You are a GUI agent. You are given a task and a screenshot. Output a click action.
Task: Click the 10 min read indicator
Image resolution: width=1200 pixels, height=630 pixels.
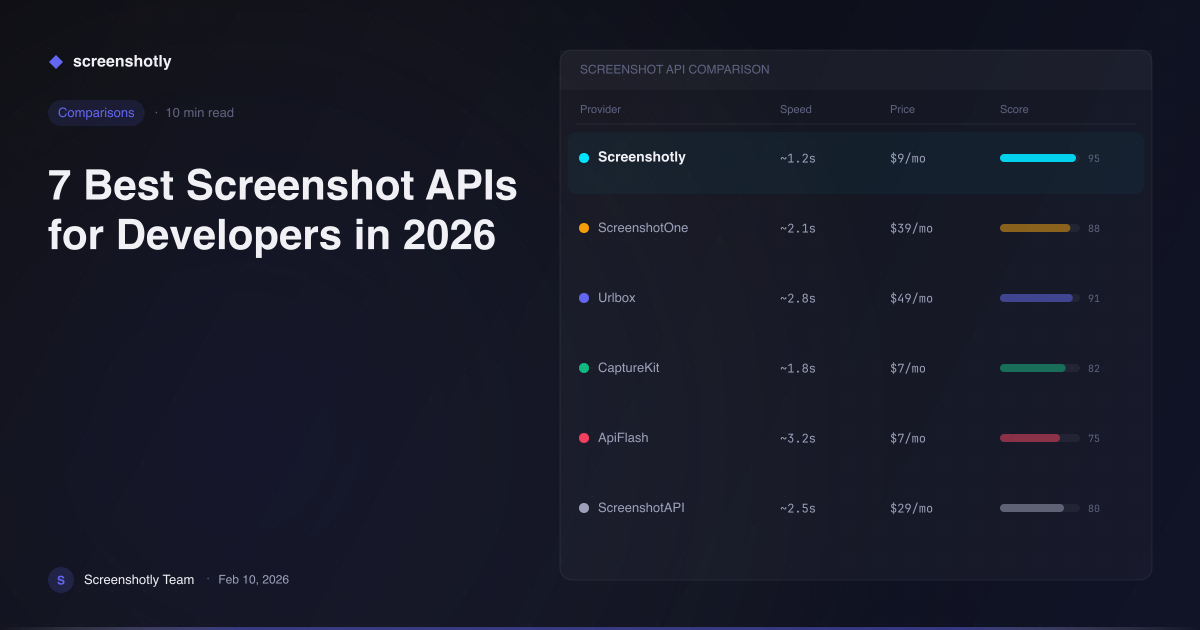click(199, 112)
